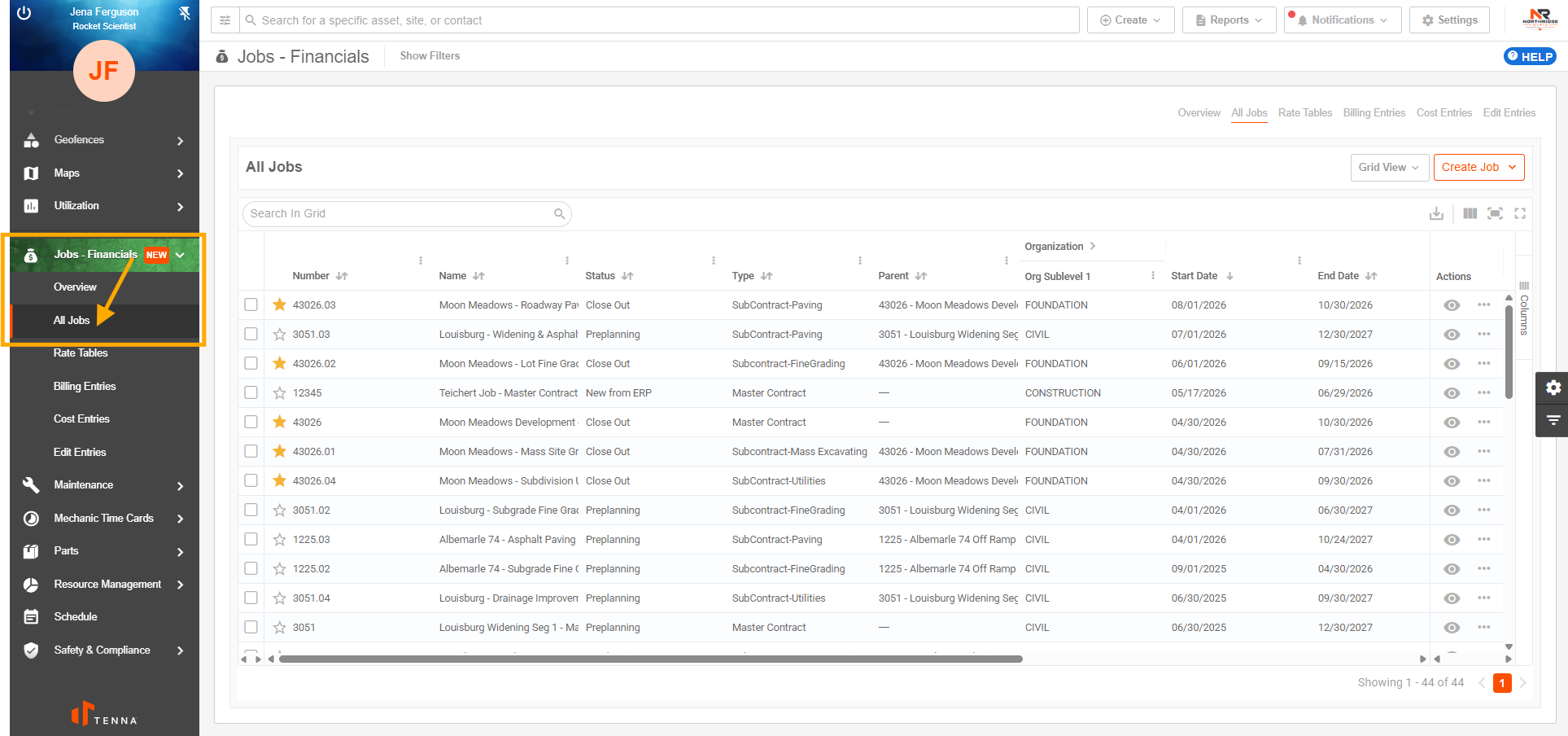View job 43026 with the eye icon
The image size is (1568, 736).
[1452, 423]
